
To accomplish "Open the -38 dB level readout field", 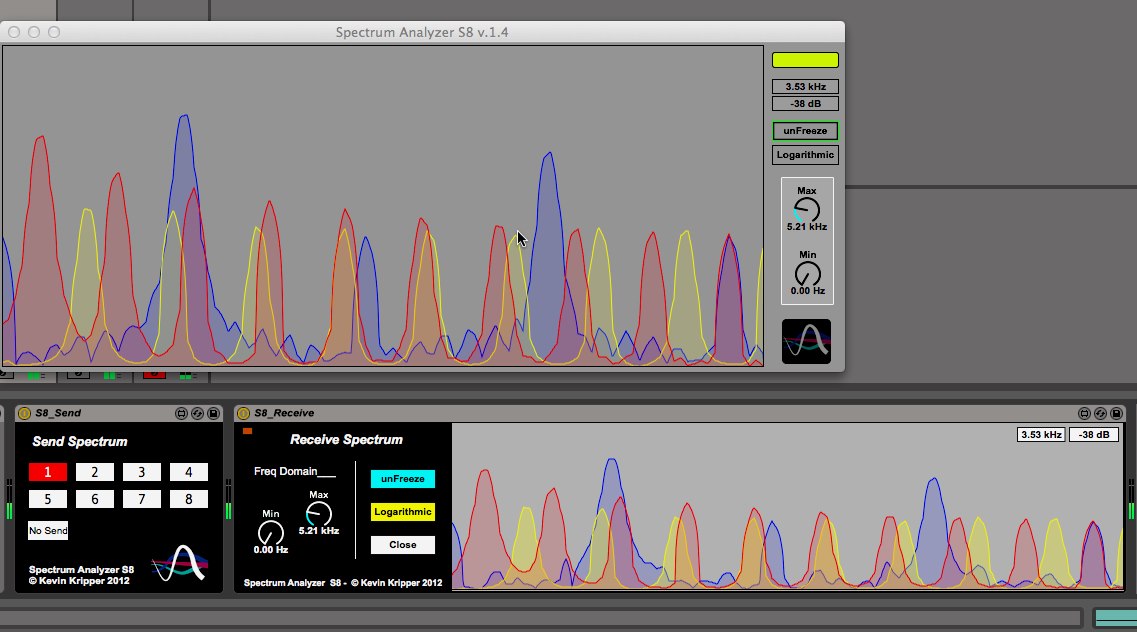I will tap(805, 103).
